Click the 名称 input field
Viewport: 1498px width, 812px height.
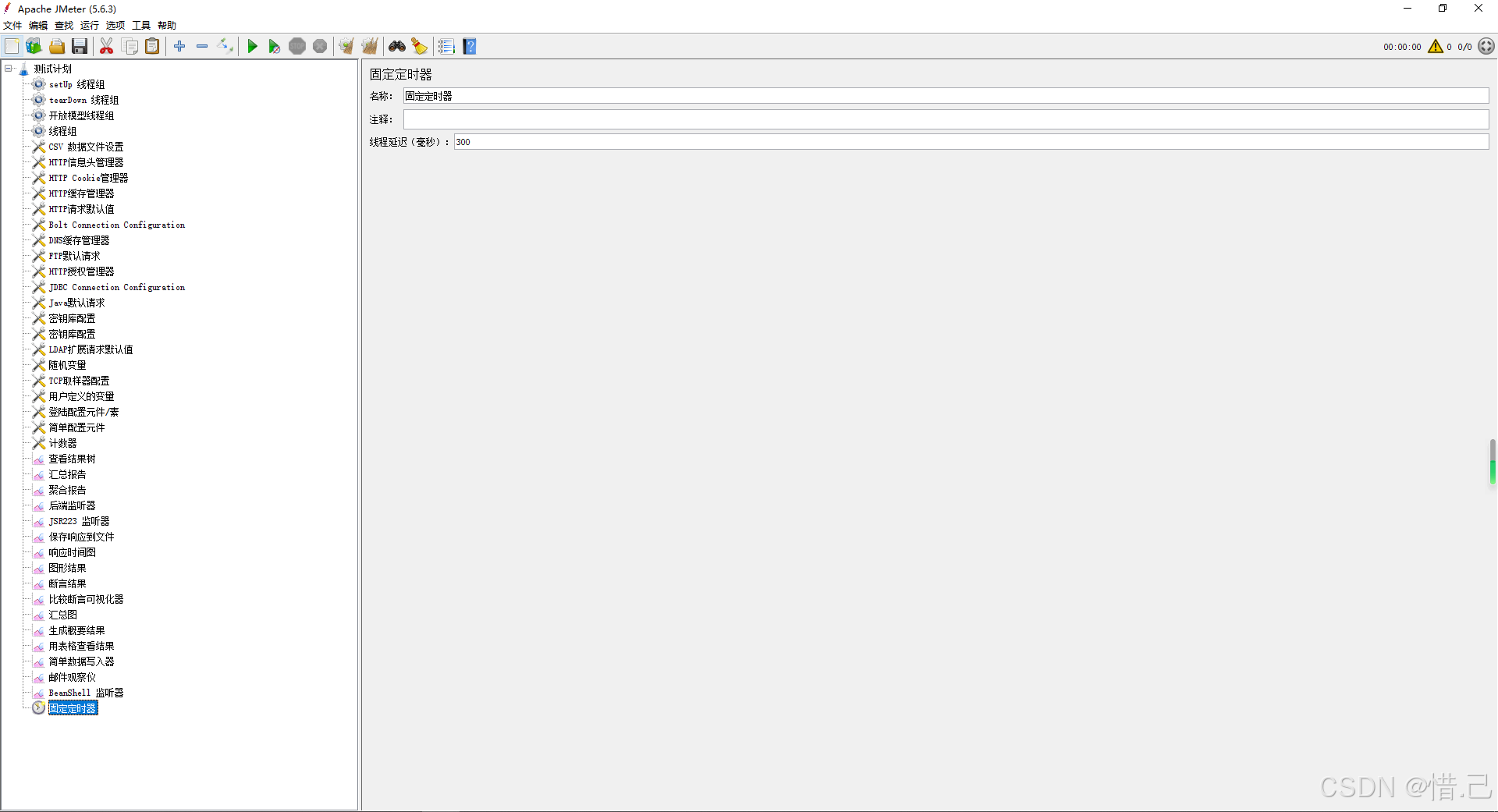coord(946,96)
